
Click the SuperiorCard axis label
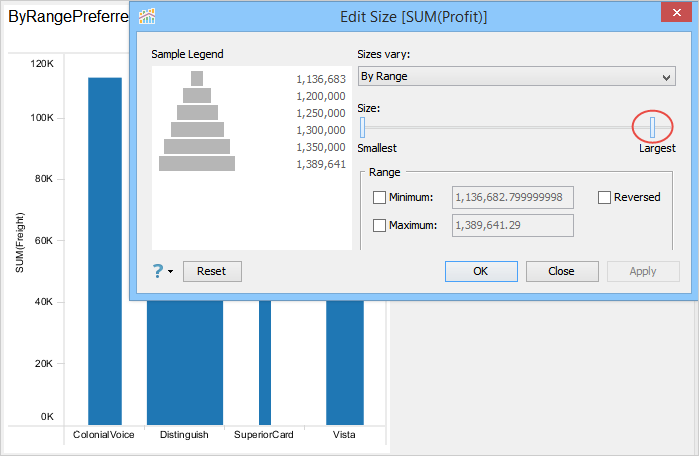point(263,435)
